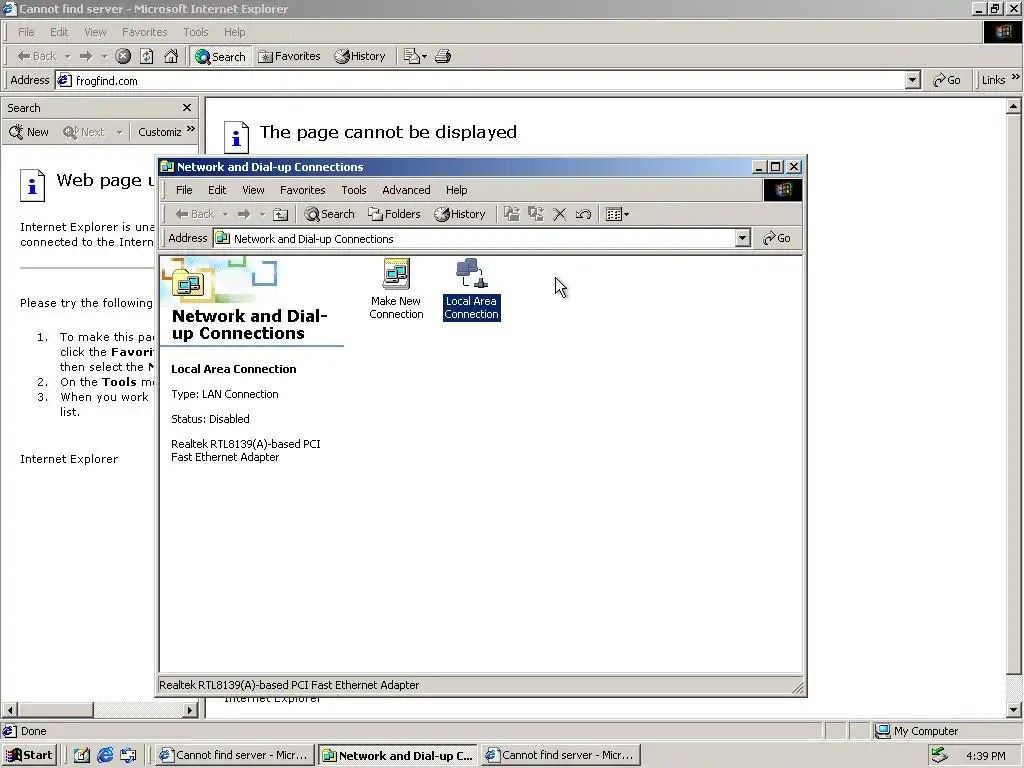Click Forward arrow in Internet Explorer toolbar
This screenshot has height=768, width=1024.
coord(86,56)
